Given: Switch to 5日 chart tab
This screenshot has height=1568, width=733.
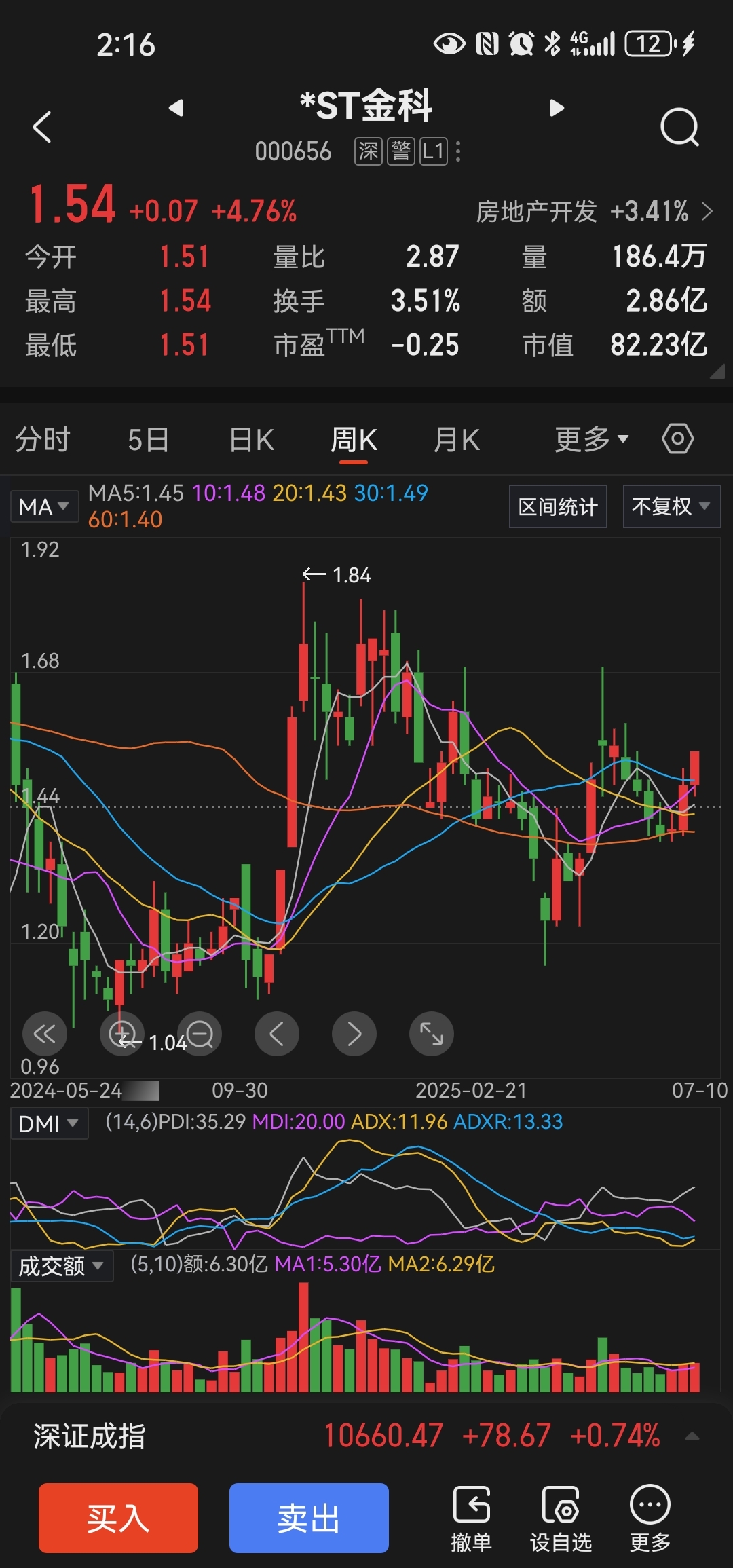Looking at the screenshot, I should coord(148,440).
